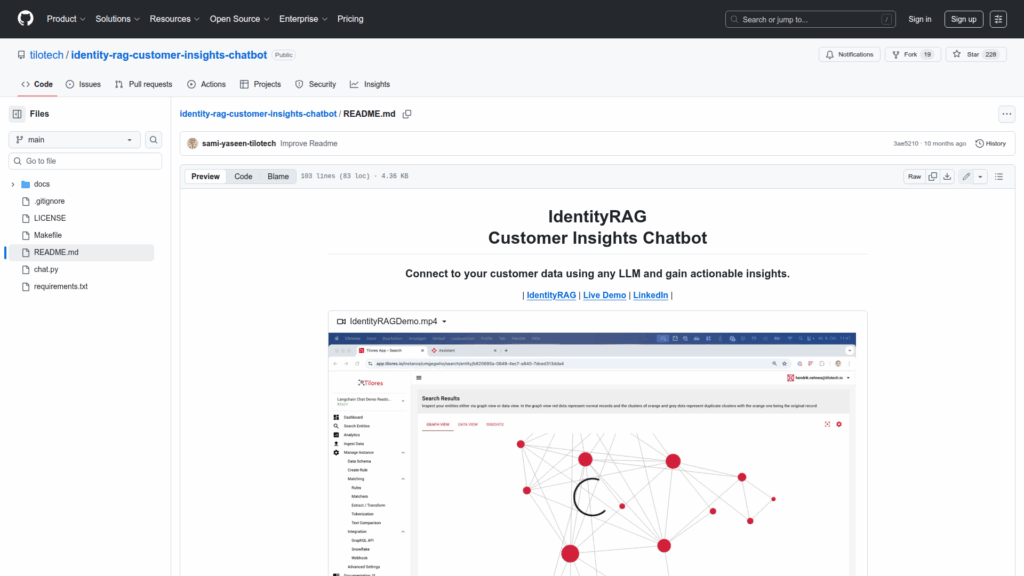This screenshot has width=1024, height=576.
Task: Open the Insights tab
Action: (x=370, y=84)
